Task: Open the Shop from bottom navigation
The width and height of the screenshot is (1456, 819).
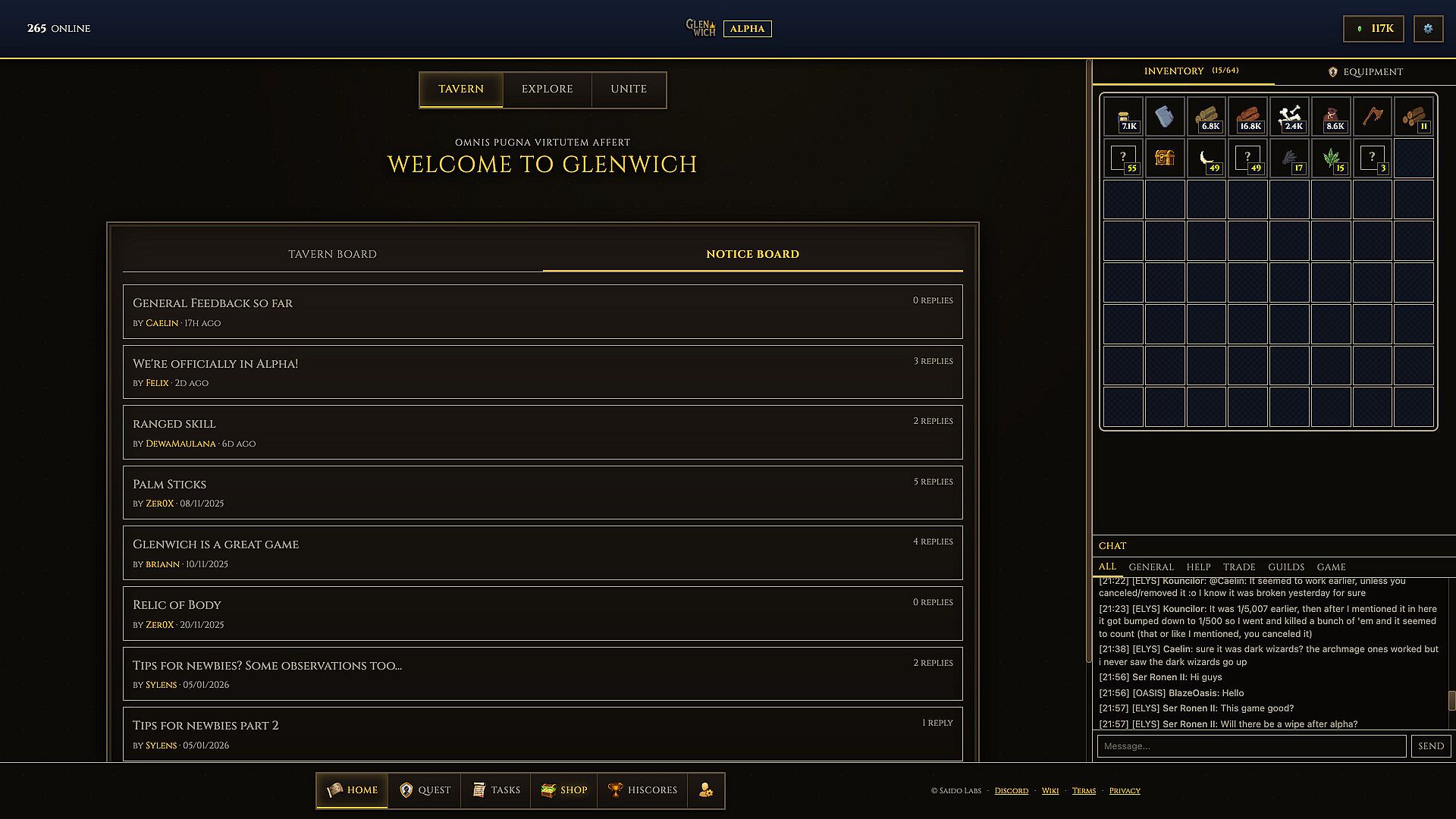Action: [563, 790]
